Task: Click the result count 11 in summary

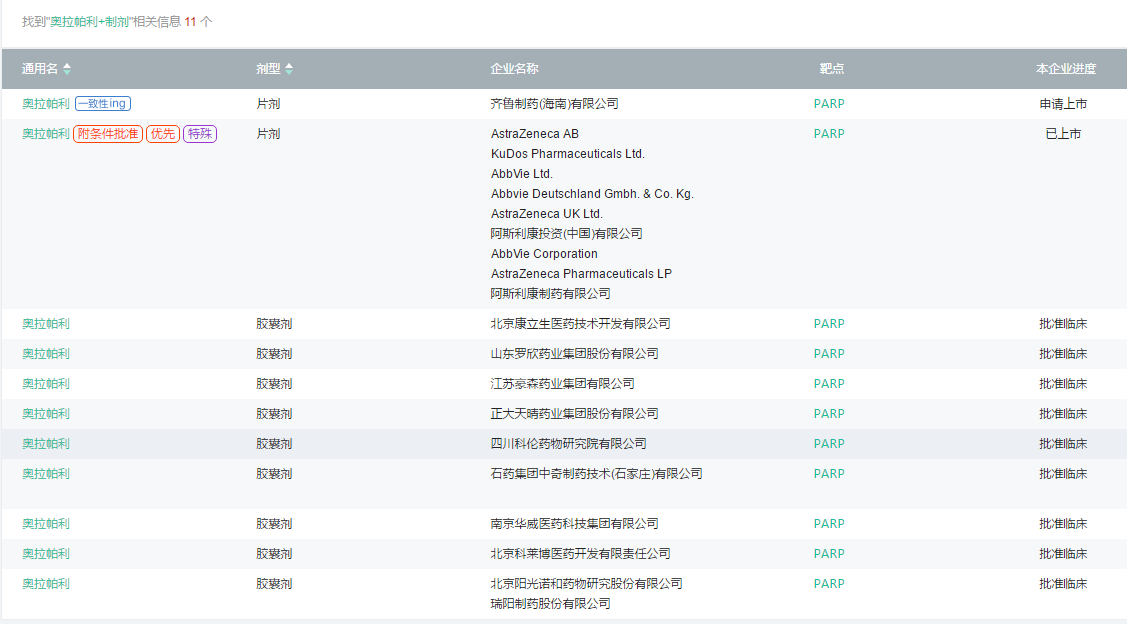Action: pyautogui.click(x=190, y=22)
